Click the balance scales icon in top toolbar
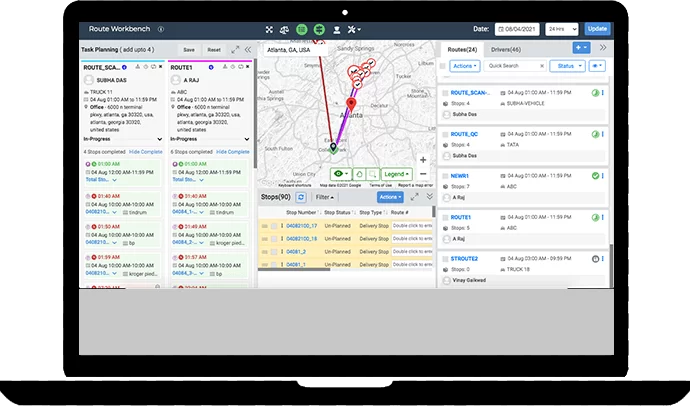The height and width of the screenshot is (406, 690). click(284, 29)
